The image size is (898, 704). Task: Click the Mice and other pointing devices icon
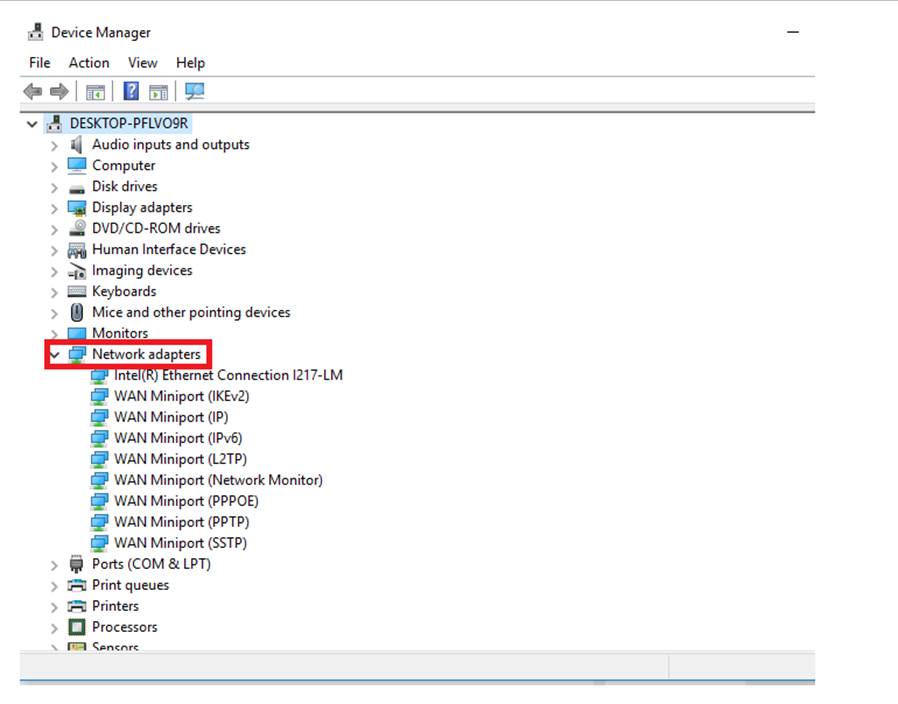click(77, 312)
